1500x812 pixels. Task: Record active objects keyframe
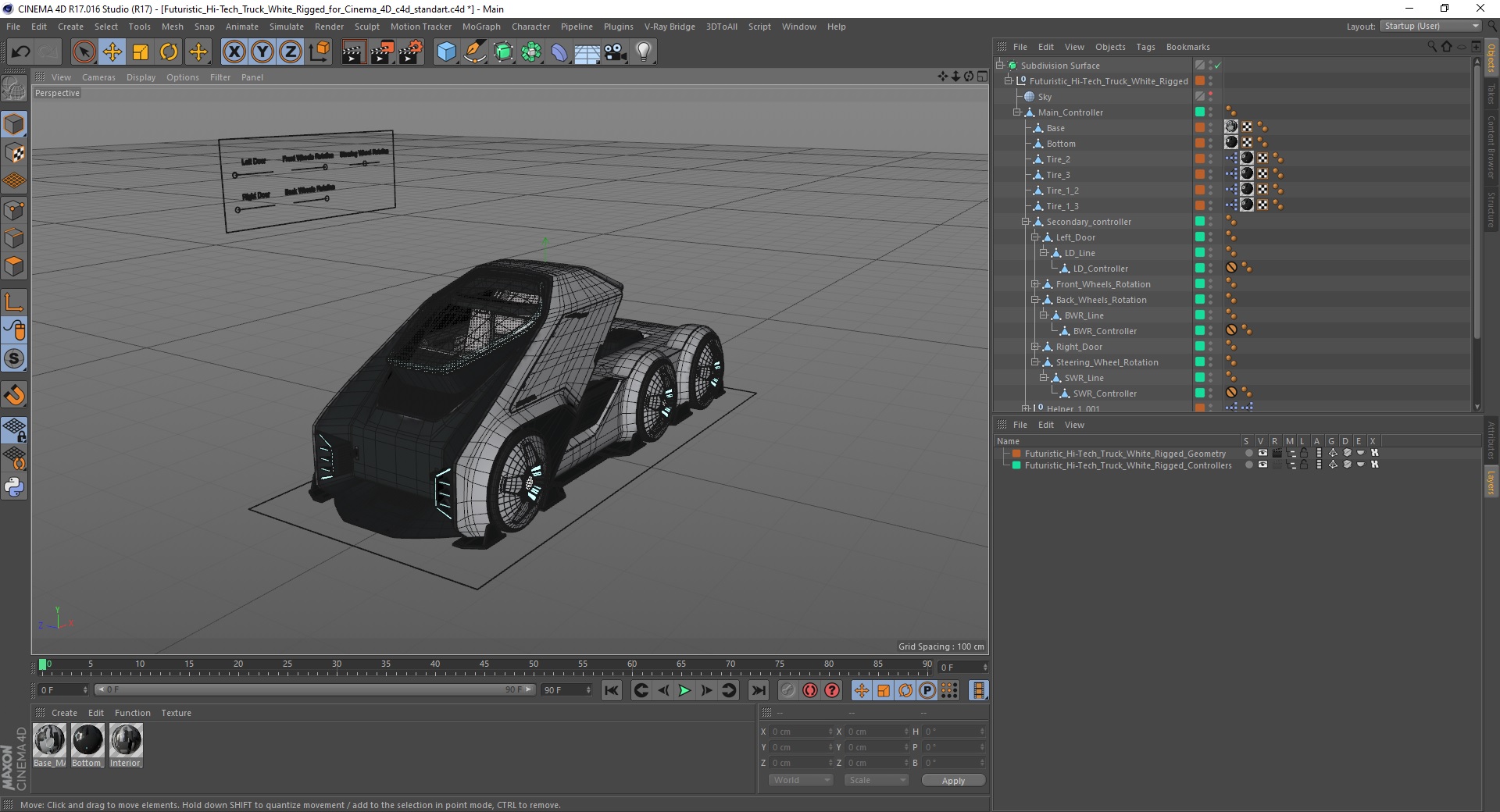(x=788, y=690)
